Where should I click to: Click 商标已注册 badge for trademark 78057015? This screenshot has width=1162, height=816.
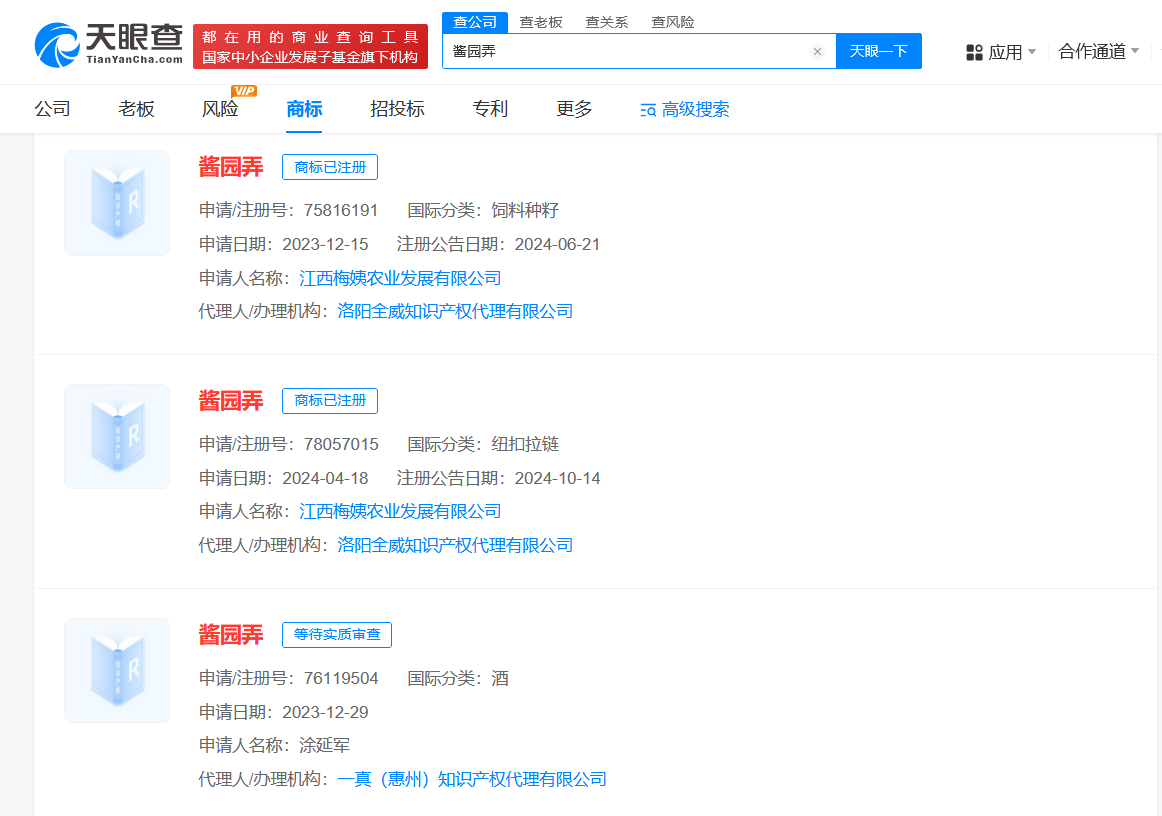[x=330, y=400]
